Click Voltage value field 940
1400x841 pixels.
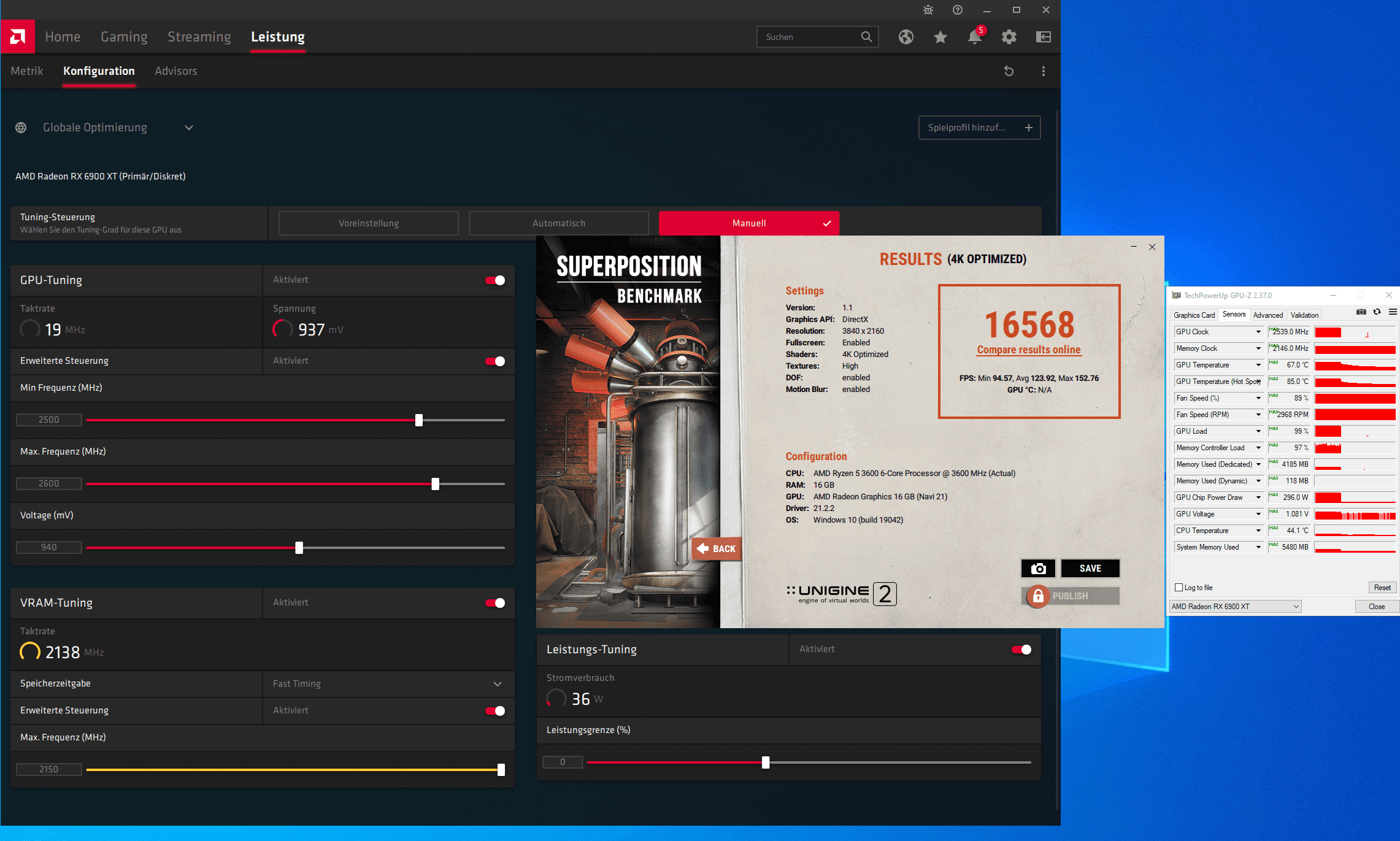[49, 548]
